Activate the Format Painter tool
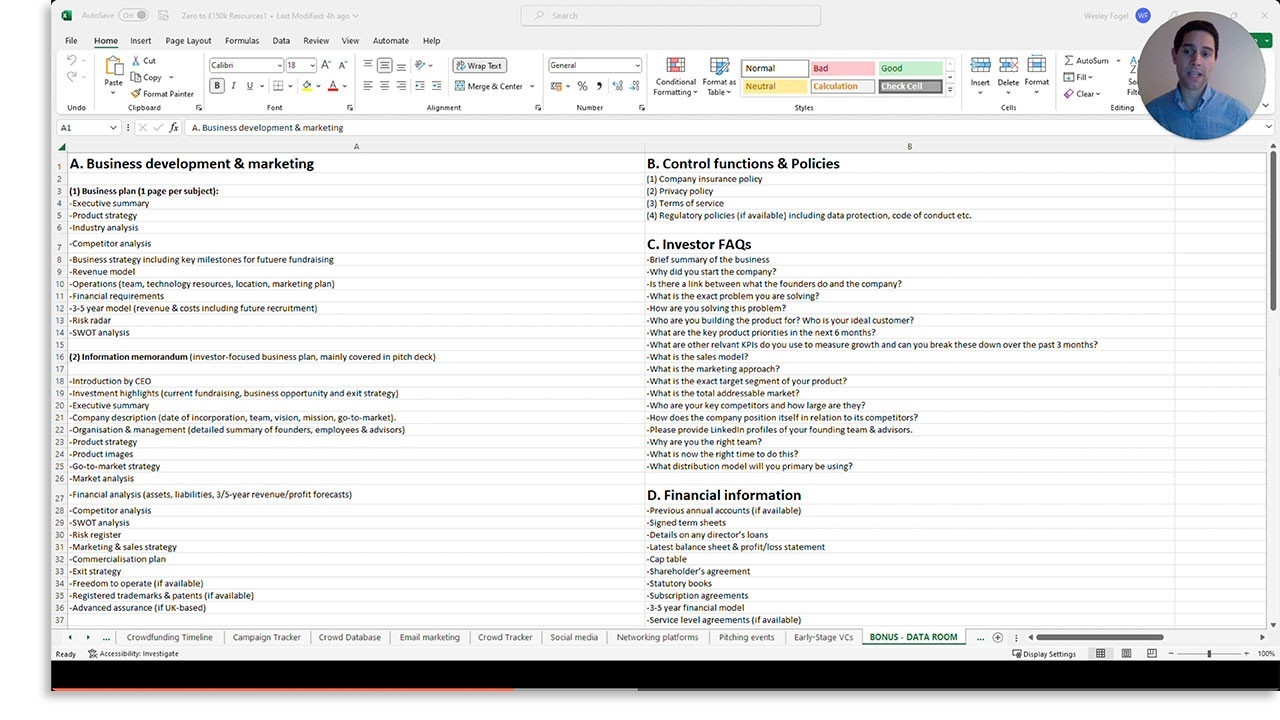1280x720 pixels. 162,94
